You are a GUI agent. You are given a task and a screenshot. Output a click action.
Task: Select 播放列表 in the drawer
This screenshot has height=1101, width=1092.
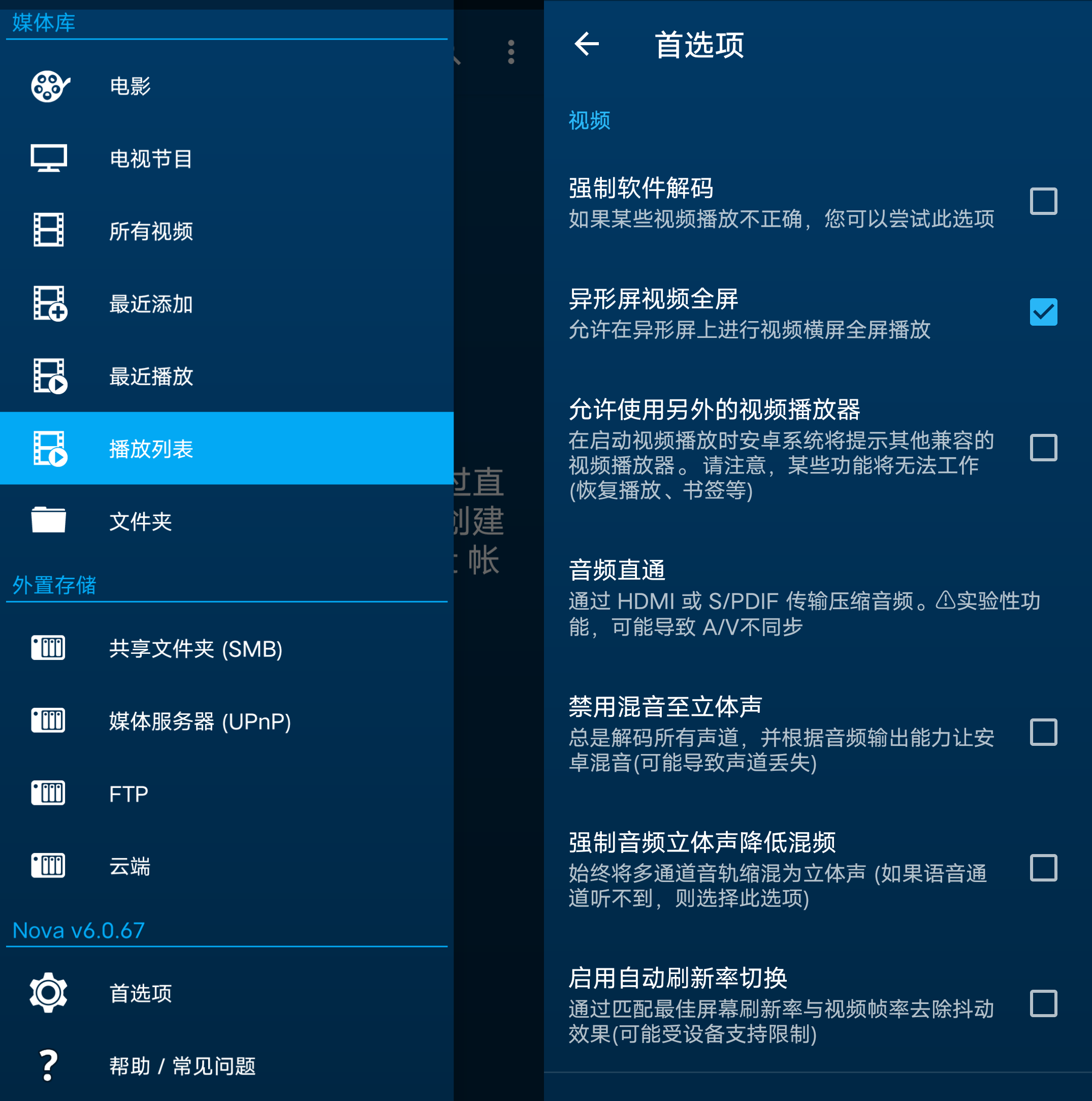pyautogui.click(x=227, y=449)
